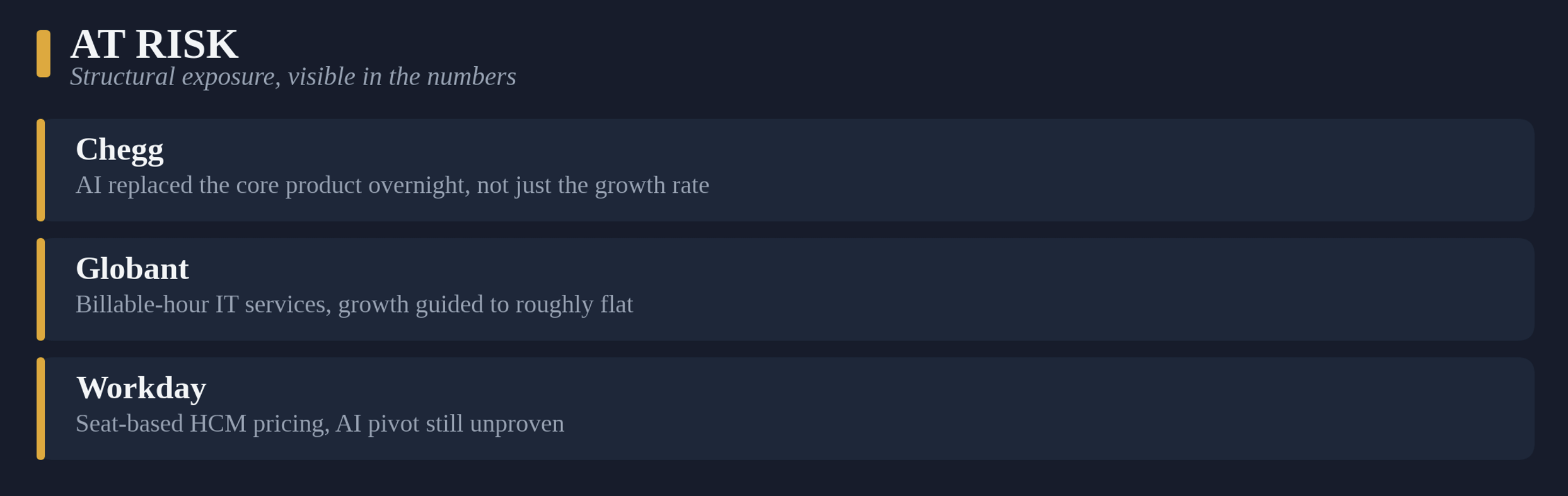Select Workday's seat-based HCM pricing description
Screen dimensions: 1568x496
(x=320, y=424)
